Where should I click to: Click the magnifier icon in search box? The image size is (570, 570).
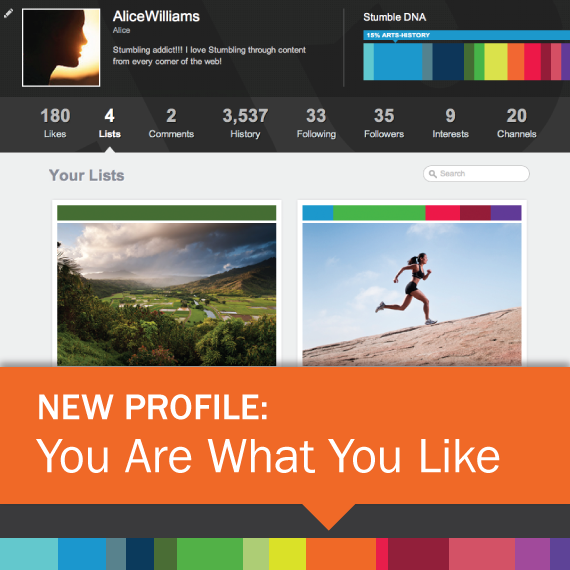[433, 174]
